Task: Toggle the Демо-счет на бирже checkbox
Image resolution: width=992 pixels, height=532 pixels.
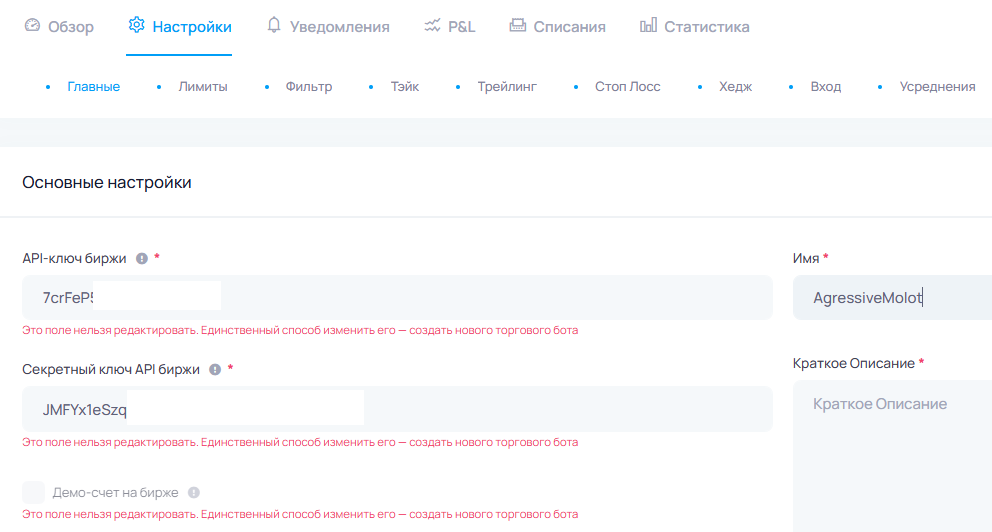Action: (34, 492)
